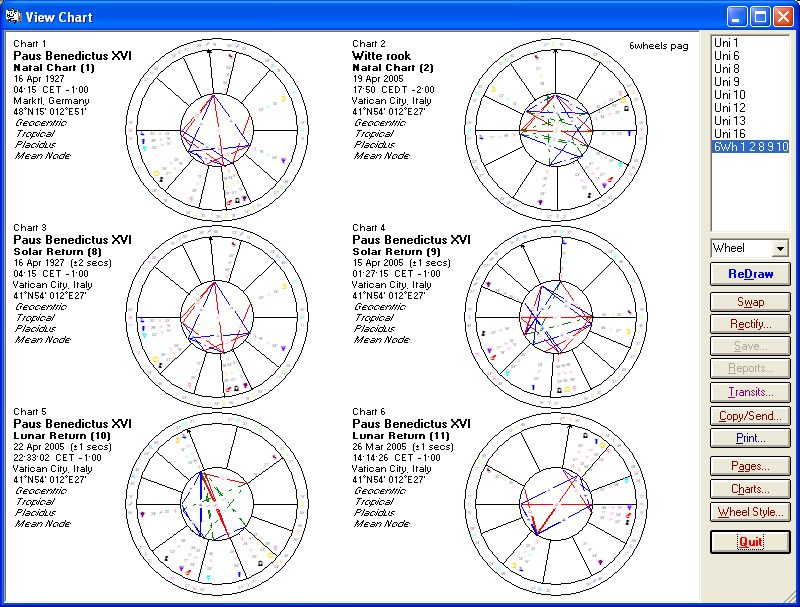Click the Swap button
The image size is (800, 607).
(750, 302)
